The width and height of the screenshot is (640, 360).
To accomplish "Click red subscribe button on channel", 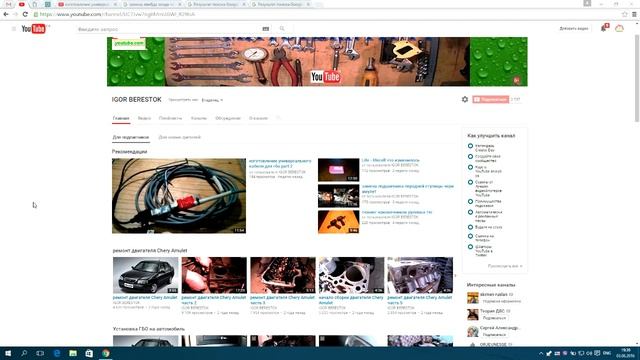I will coord(491,99).
